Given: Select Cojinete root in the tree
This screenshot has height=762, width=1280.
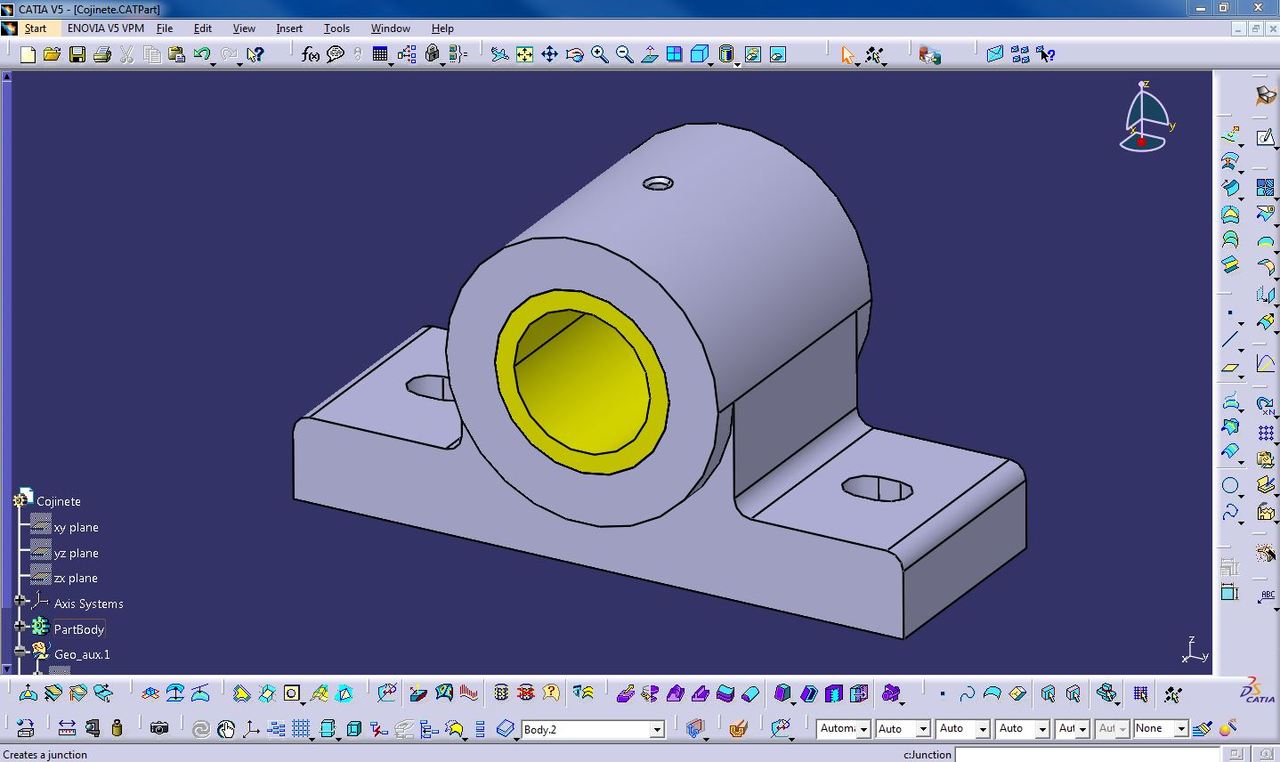Looking at the screenshot, I should tap(58, 501).
